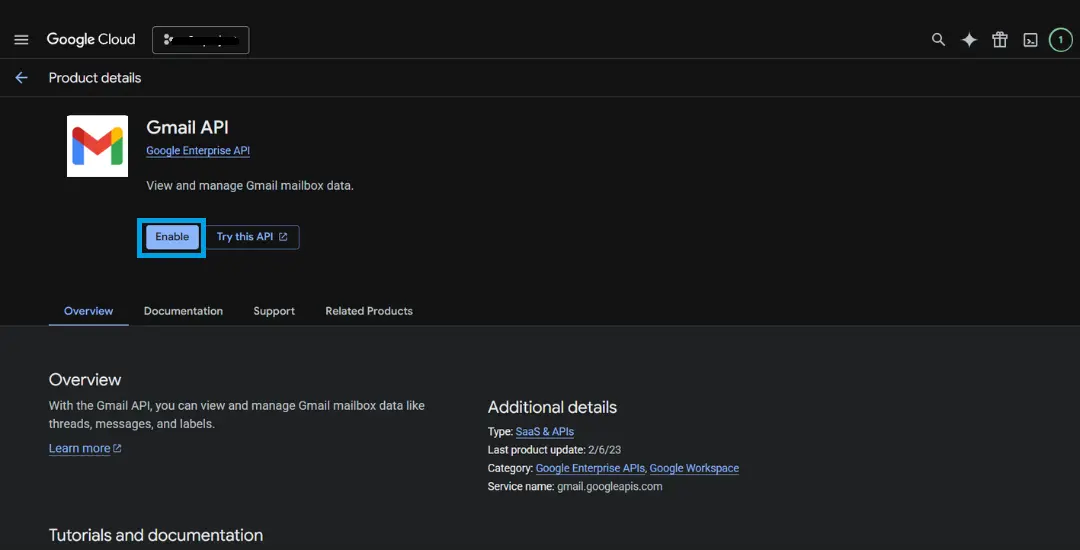Open the SaaS & APIs type link

pyautogui.click(x=545, y=432)
